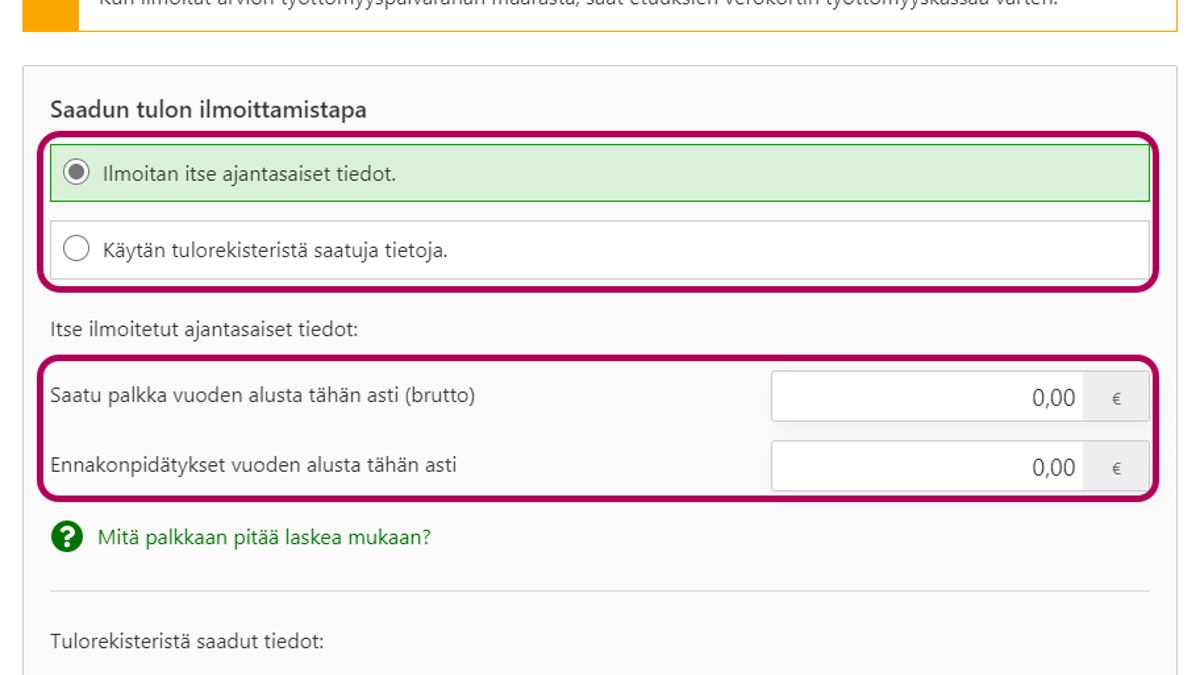
Task: Click "Tulorekisteristä saadut tiedot:" label
Action: coord(187,642)
